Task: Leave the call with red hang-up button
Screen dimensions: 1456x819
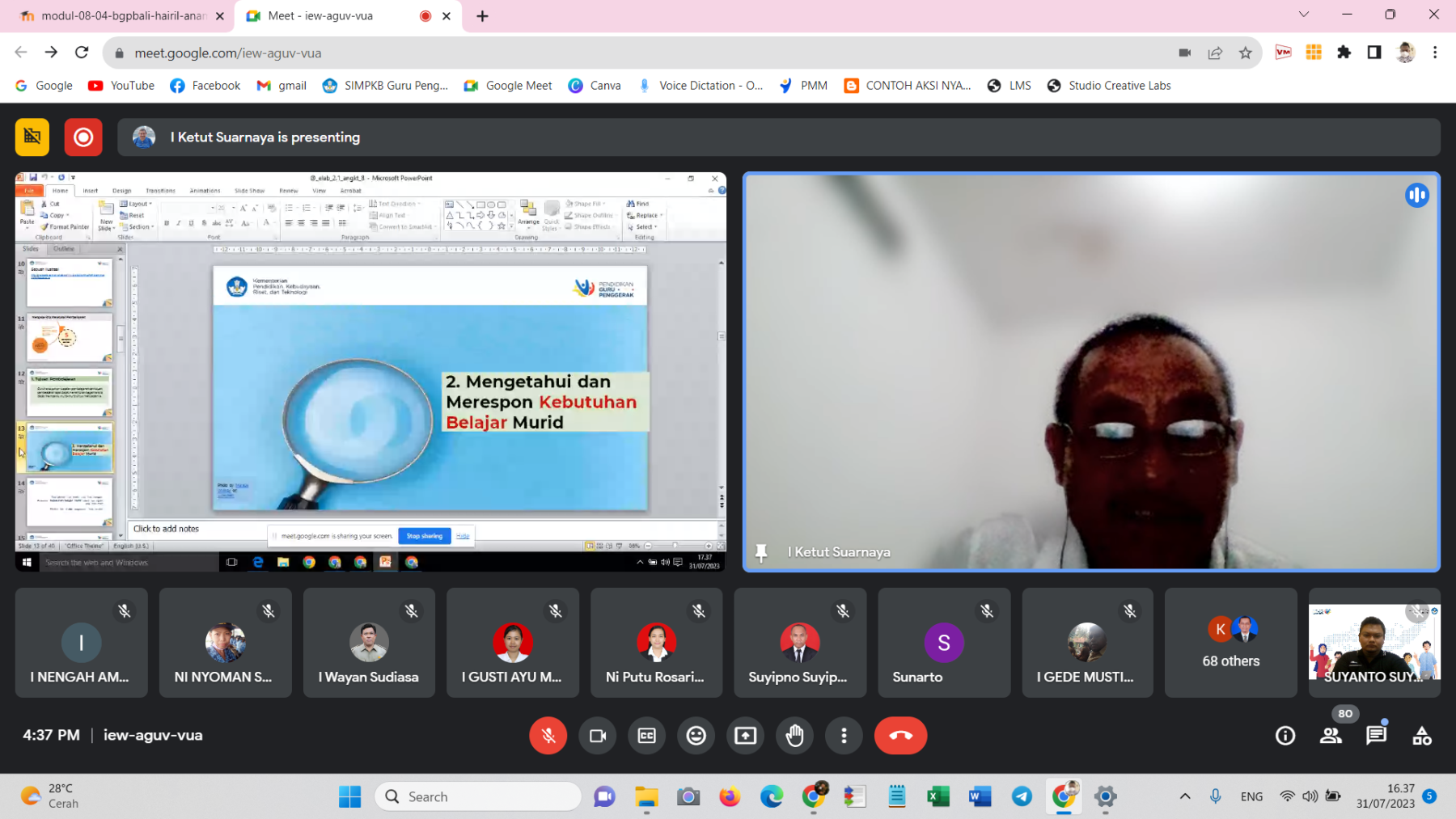Action: tap(900, 736)
